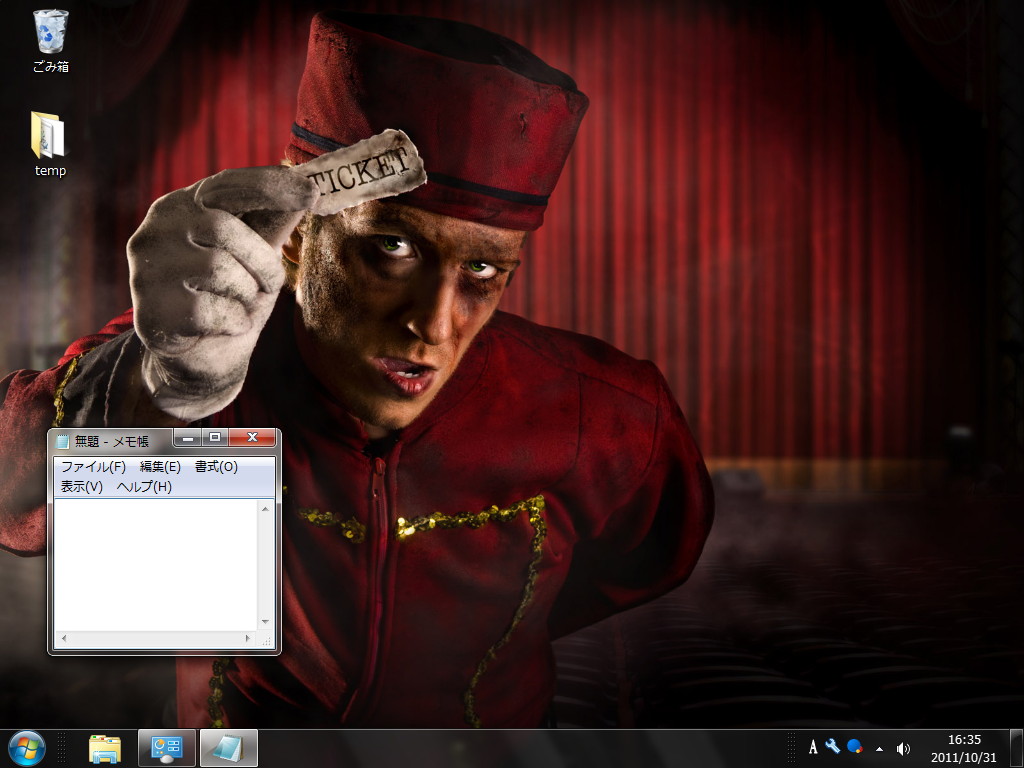Click the Show desktop button
The height and width of the screenshot is (768, 1024).
(1016, 748)
